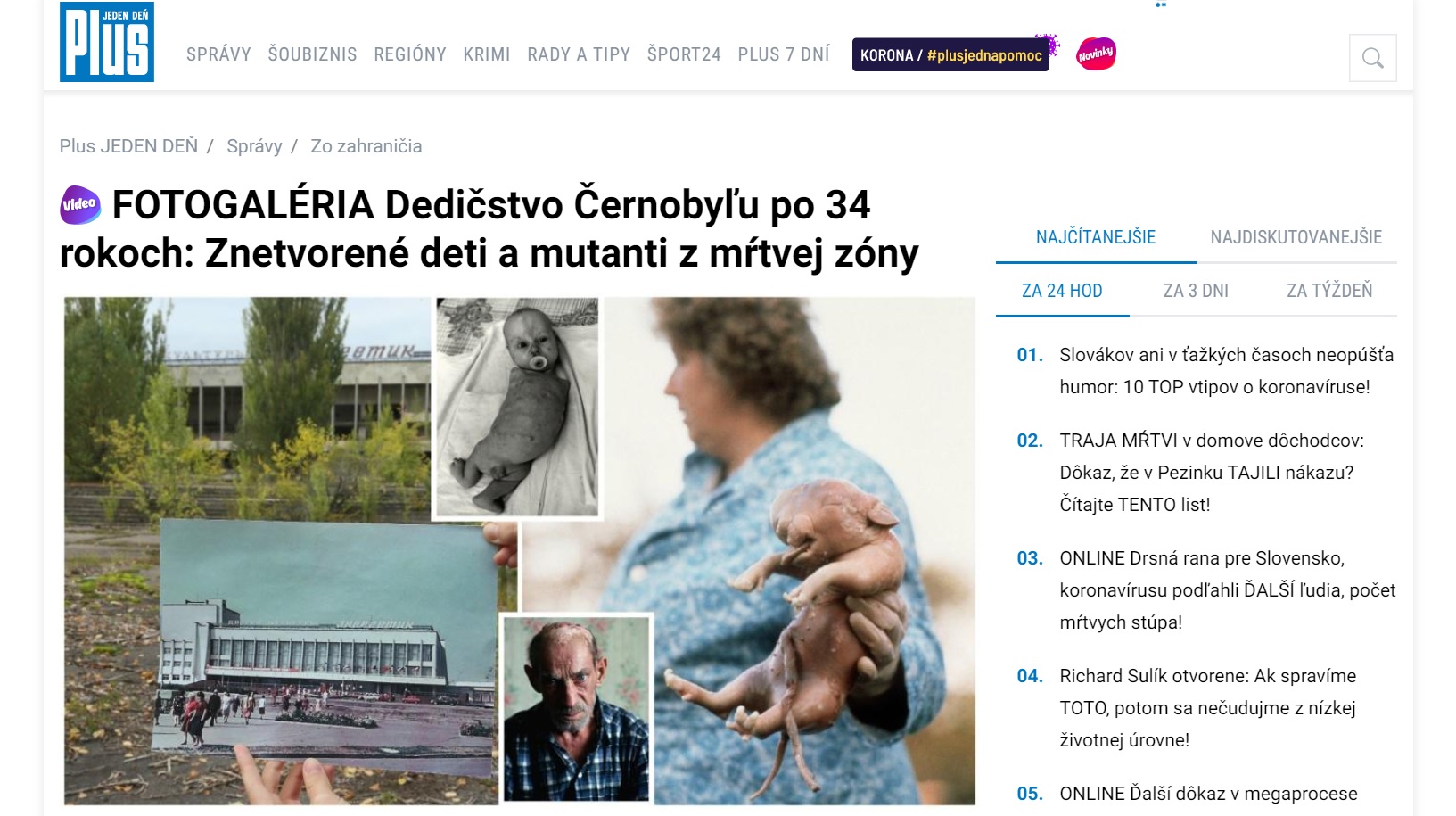Open article about Slovak coronavirus jokes
This screenshot has width=1456, height=816.
pos(1227,371)
